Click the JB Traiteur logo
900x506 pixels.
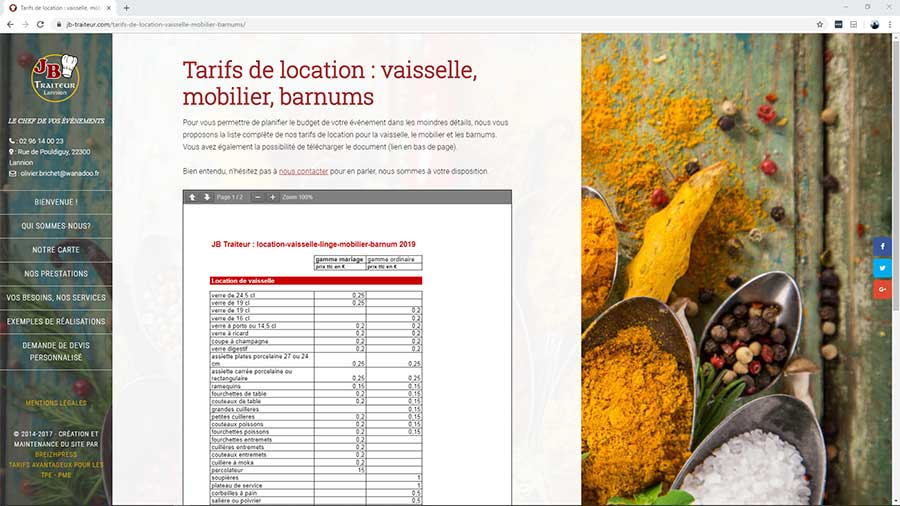[55, 77]
